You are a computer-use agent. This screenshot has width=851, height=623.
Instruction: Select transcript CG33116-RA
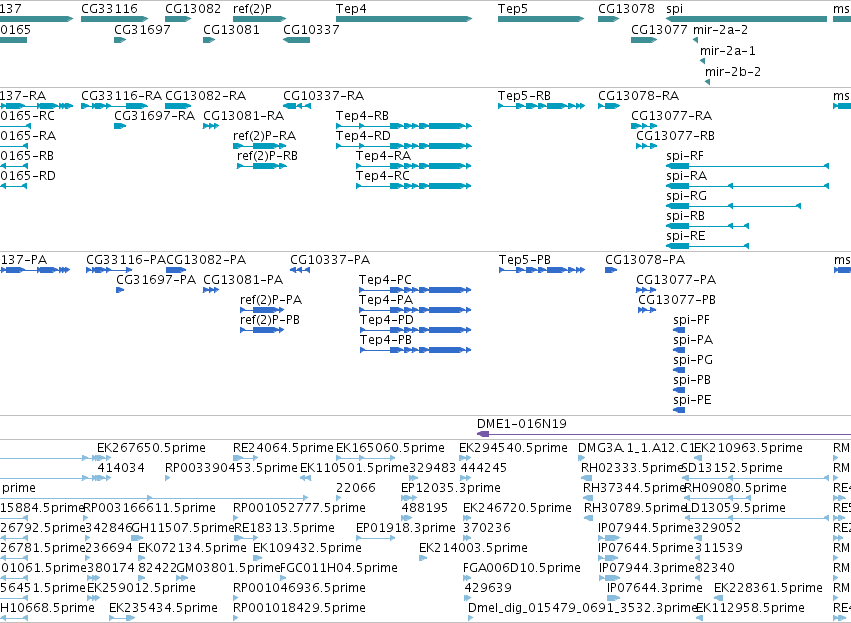click(x=115, y=106)
